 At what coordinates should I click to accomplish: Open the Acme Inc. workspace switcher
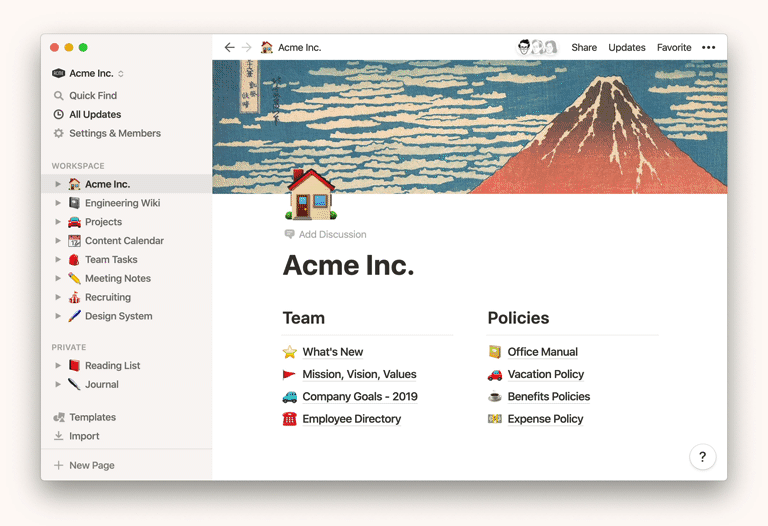(89, 73)
